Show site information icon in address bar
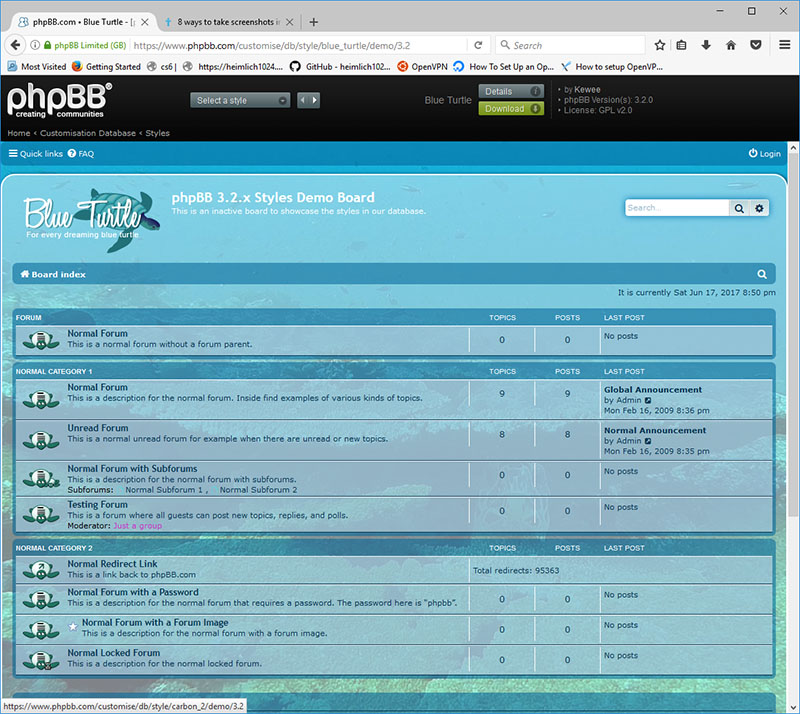800x714 pixels. click(x=35, y=45)
